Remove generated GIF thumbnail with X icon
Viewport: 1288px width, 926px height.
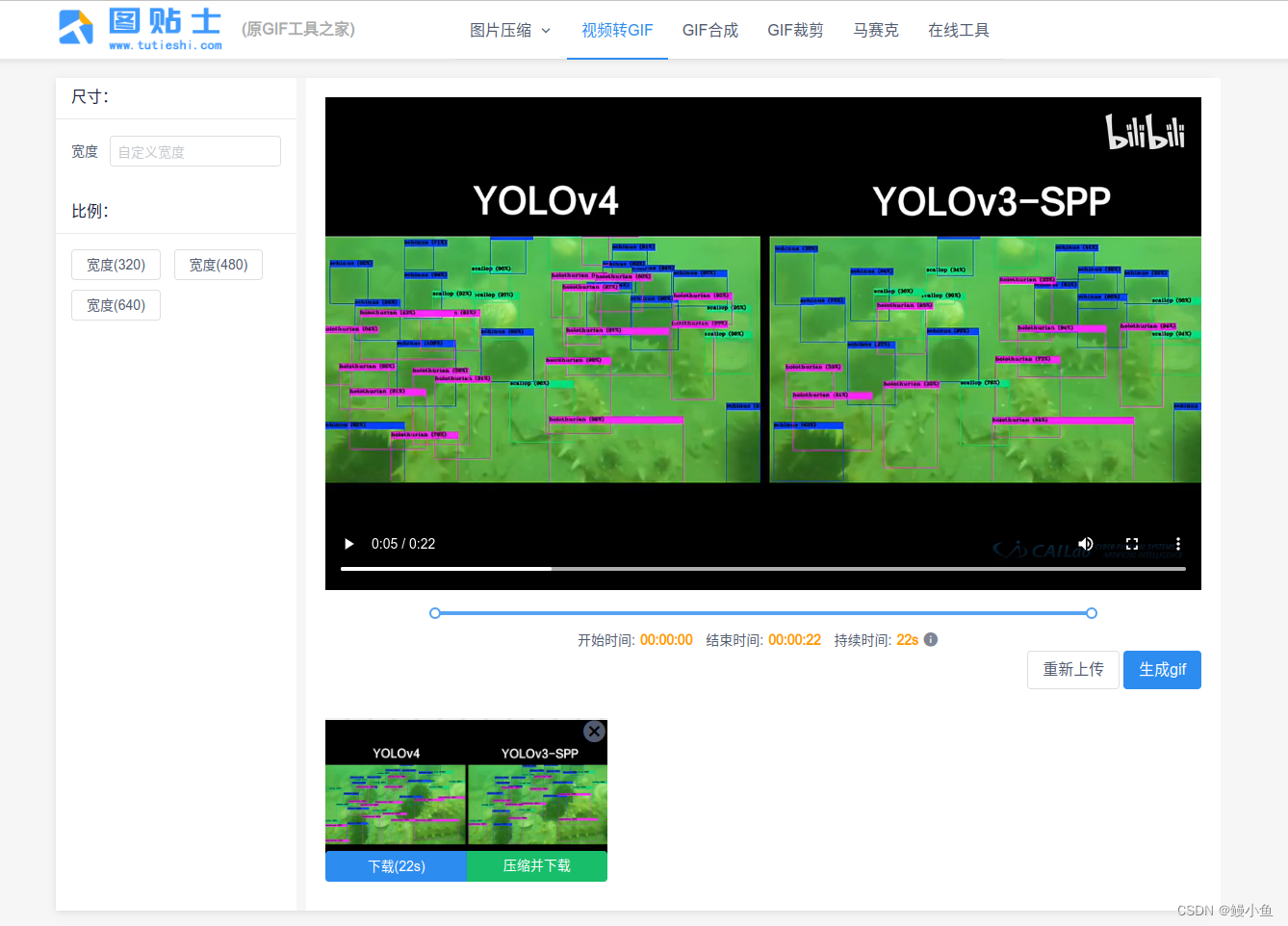(x=595, y=732)
